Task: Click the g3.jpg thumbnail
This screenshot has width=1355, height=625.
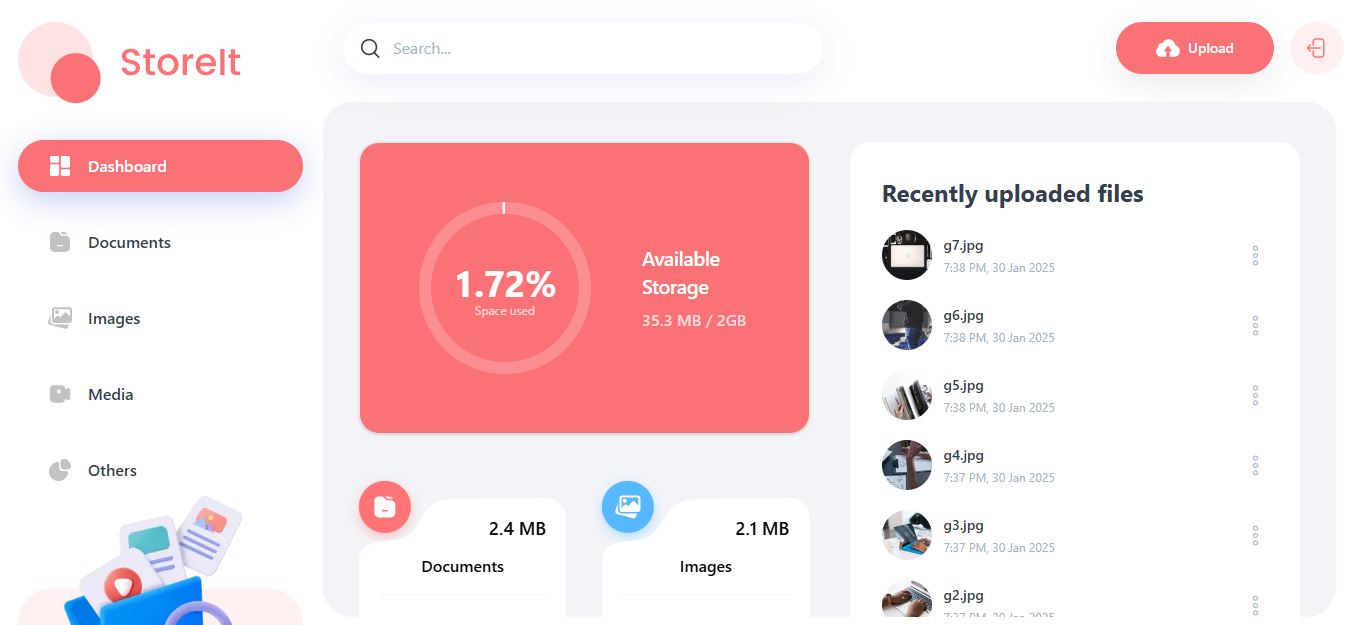Action: point(907,535)
